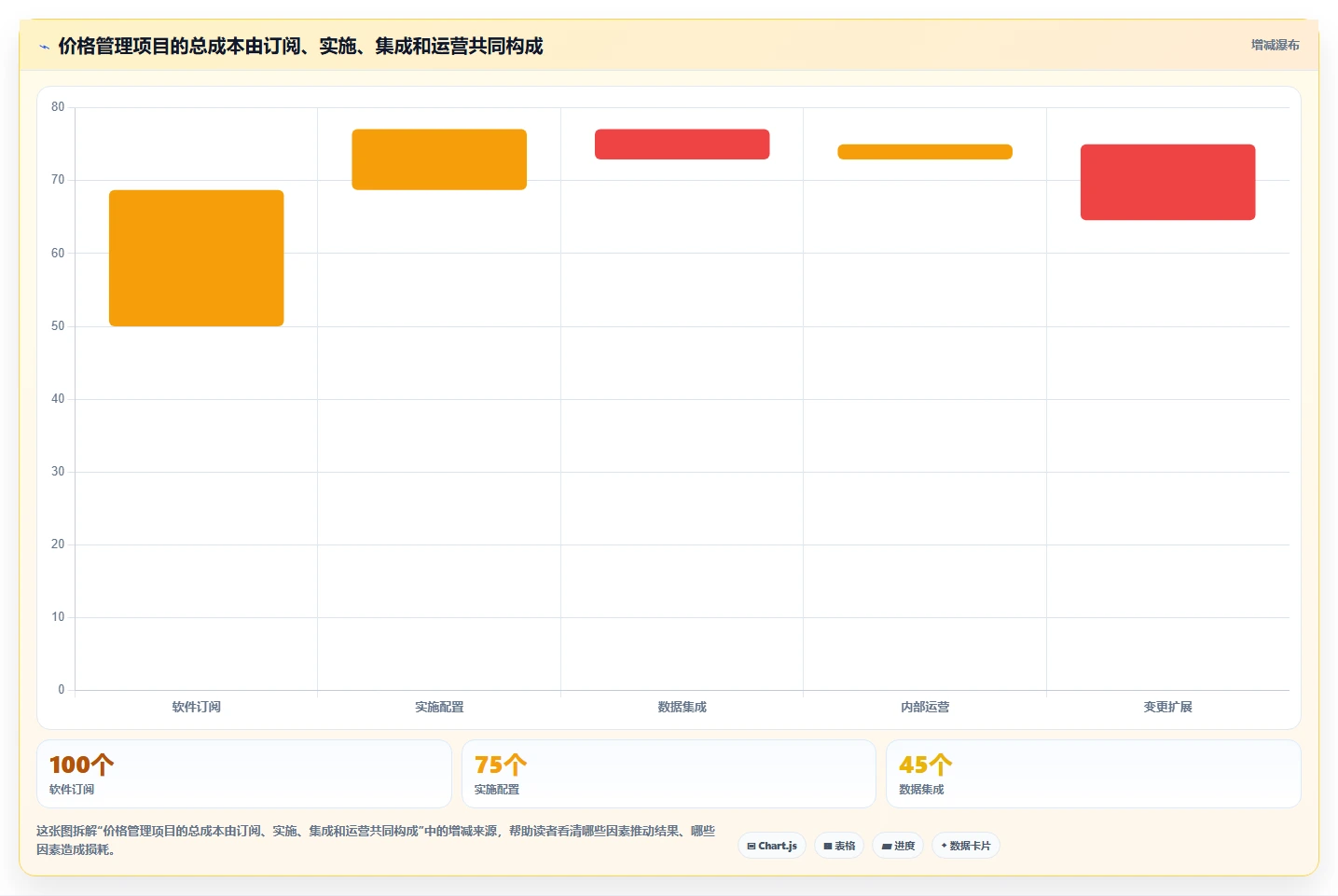
Task: Click the 变更扩展 x-axis label
Action: (x=1168, y=707)
